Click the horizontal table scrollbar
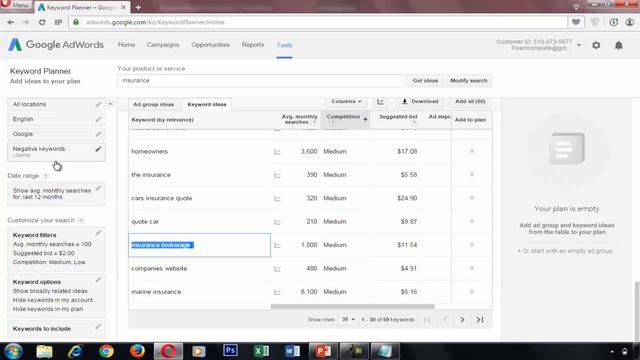The height and width of the screenshot is (360, 640). coord(353,307)
